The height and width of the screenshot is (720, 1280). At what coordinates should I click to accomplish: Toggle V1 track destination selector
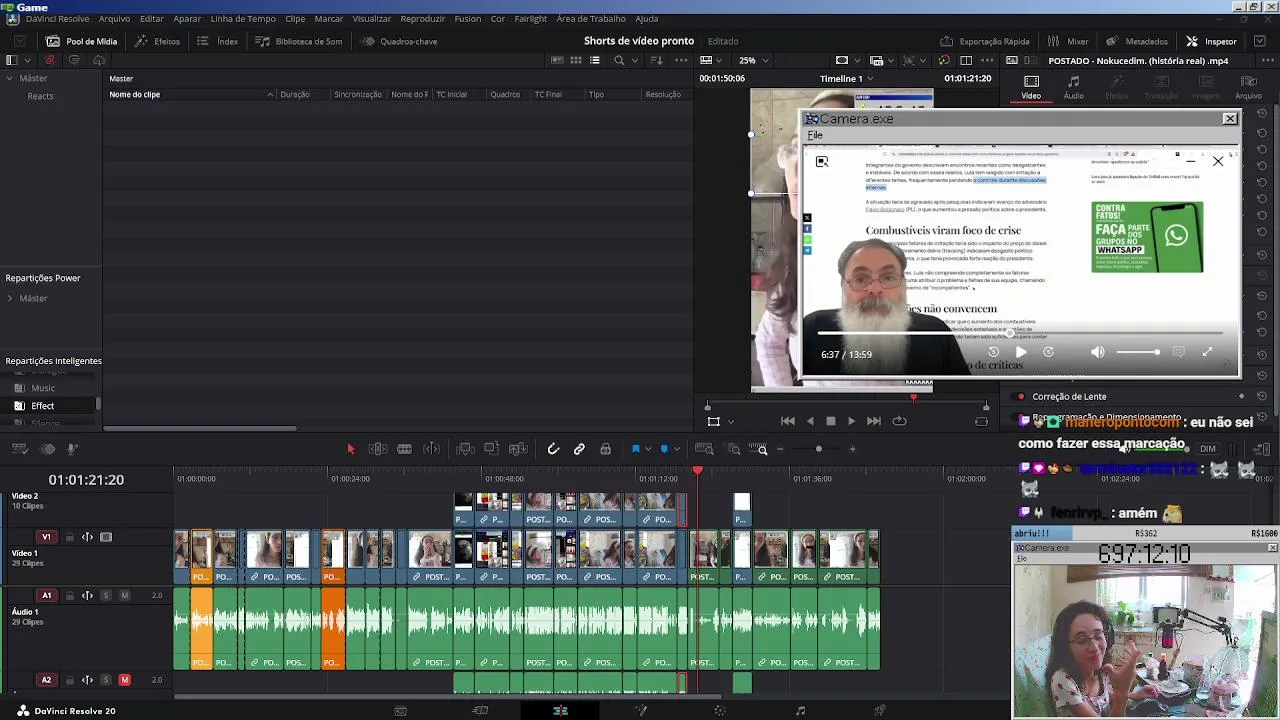pyautogui.click(x=46, y=537)
